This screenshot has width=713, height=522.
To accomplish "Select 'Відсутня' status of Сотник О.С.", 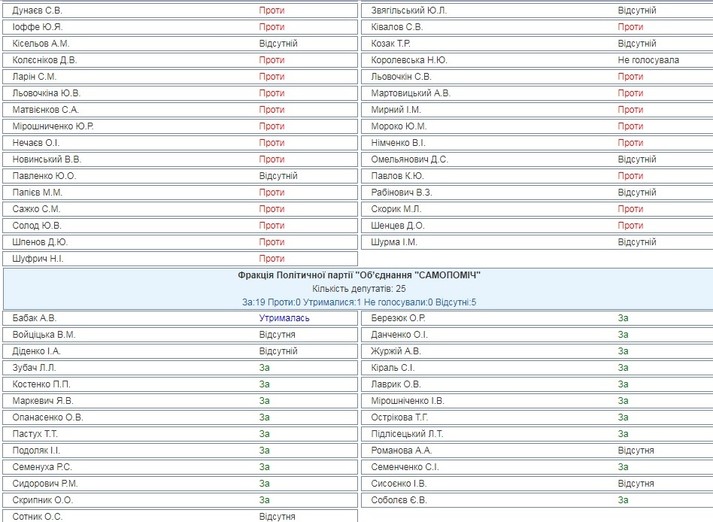I will (x=277, y=516).
